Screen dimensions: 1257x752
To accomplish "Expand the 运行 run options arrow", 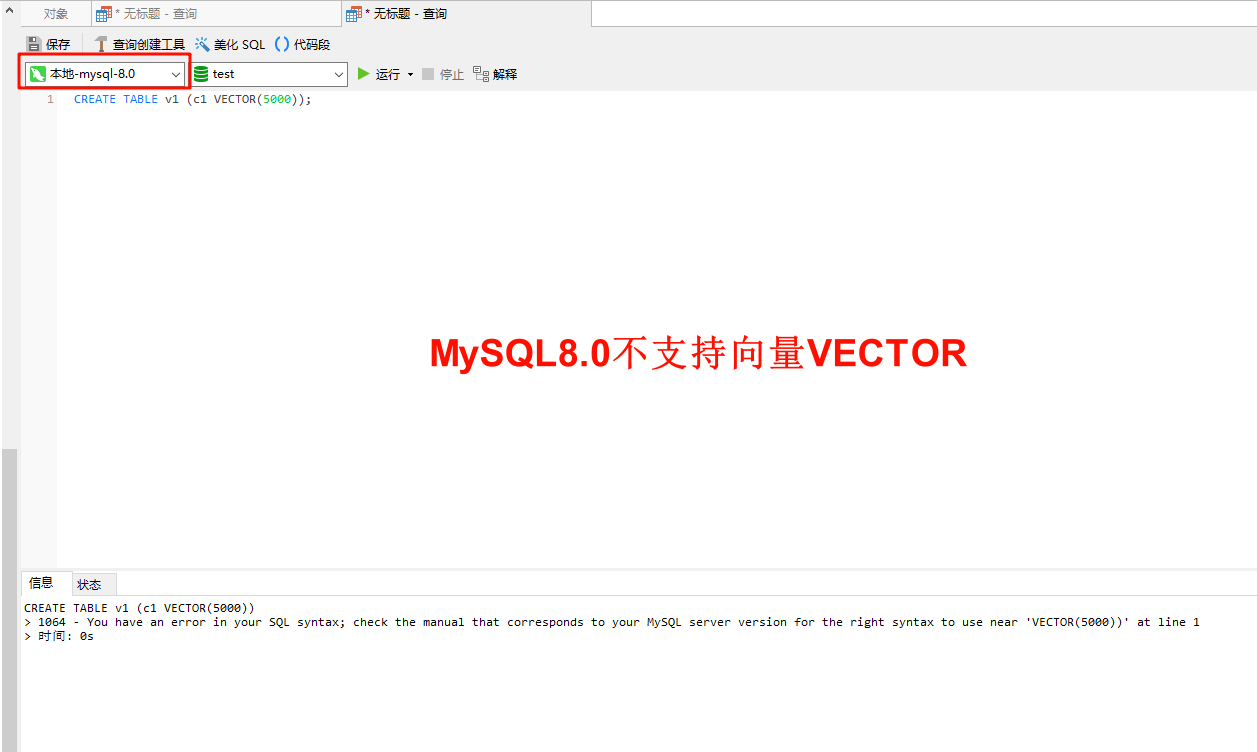I will (x=409, y=73).
